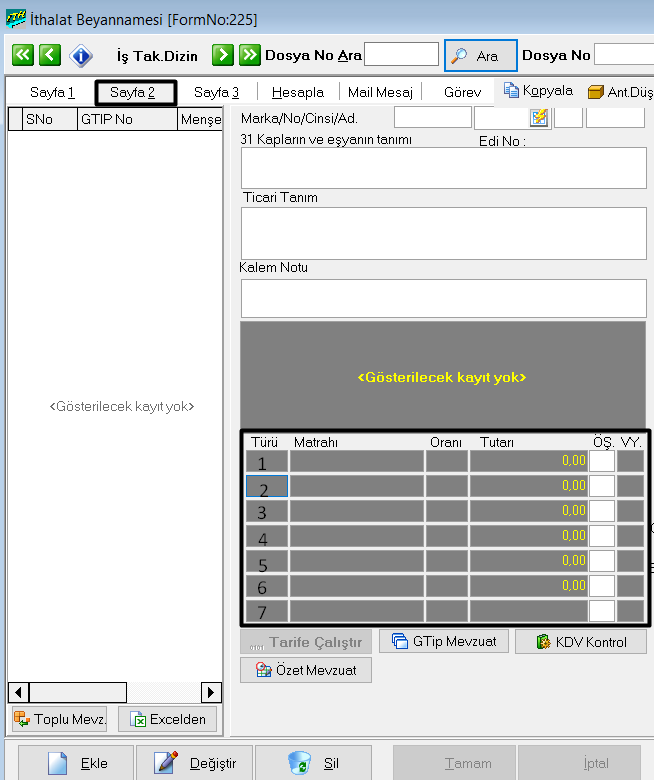Go to previous record arrow icon

[x=50, y=55]
